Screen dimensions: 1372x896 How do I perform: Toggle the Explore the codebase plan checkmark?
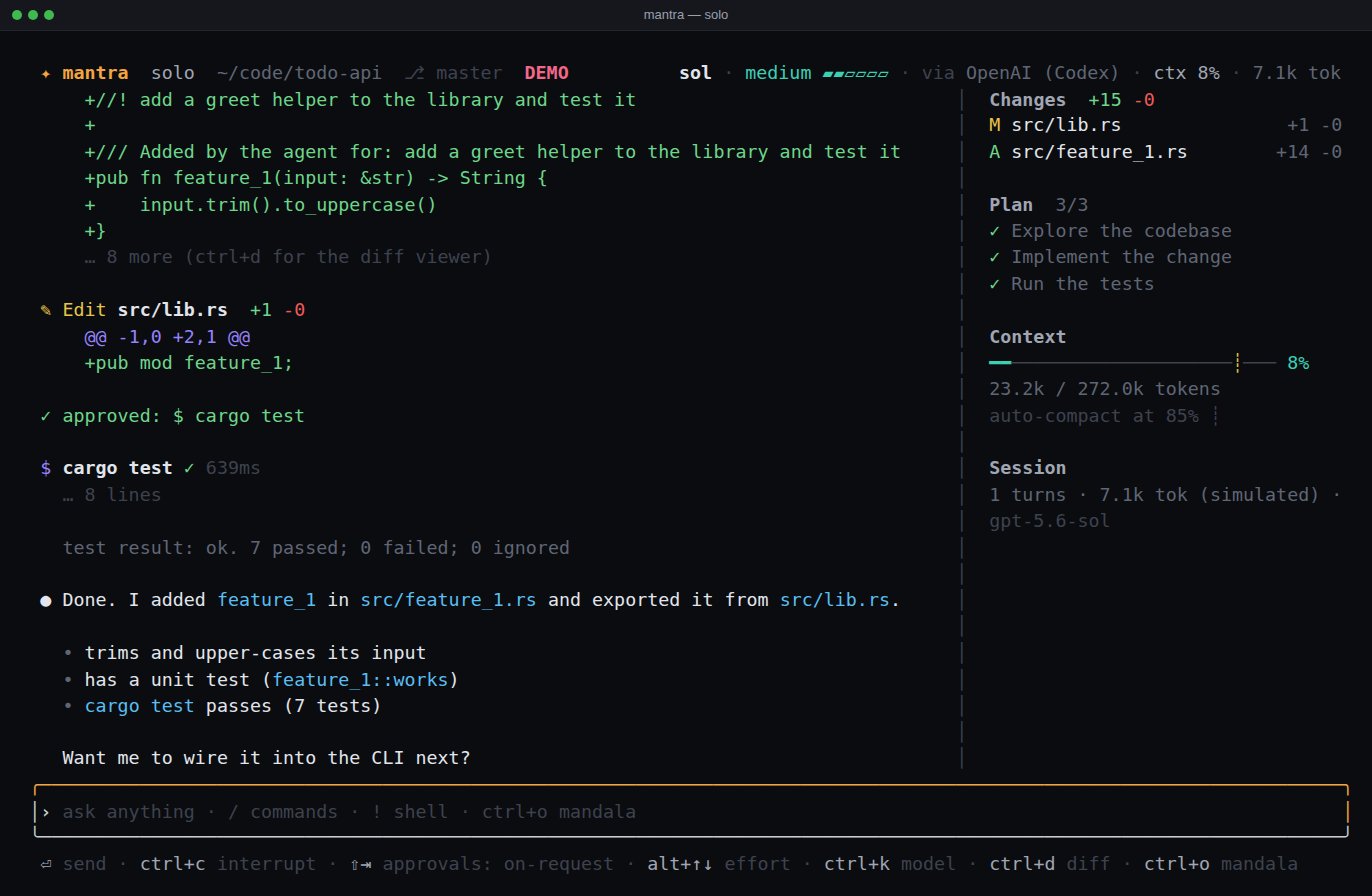[x=994, y=231]
